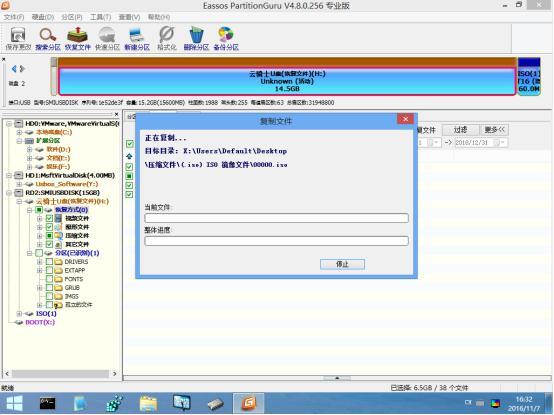
Task: Open the command prompt taskbar icon
Action: click(x=47, y=403)
